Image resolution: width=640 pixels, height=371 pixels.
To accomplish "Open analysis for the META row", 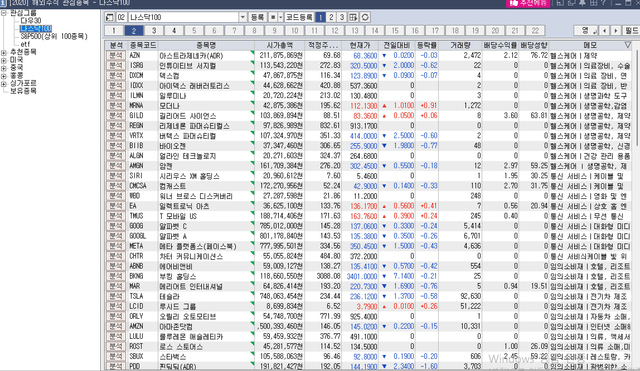I will click(x=116, y=246).
